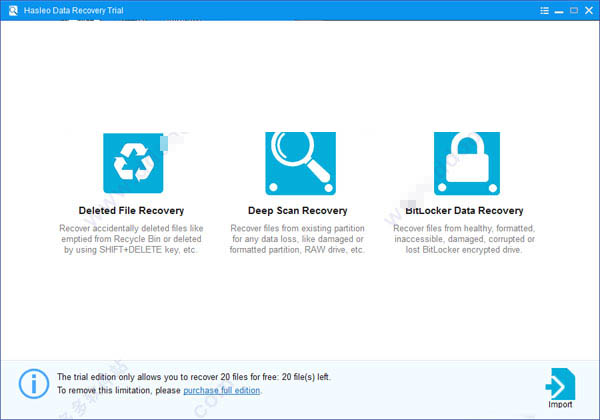Click the Import label
600x420 pixels.
(560, 405)
